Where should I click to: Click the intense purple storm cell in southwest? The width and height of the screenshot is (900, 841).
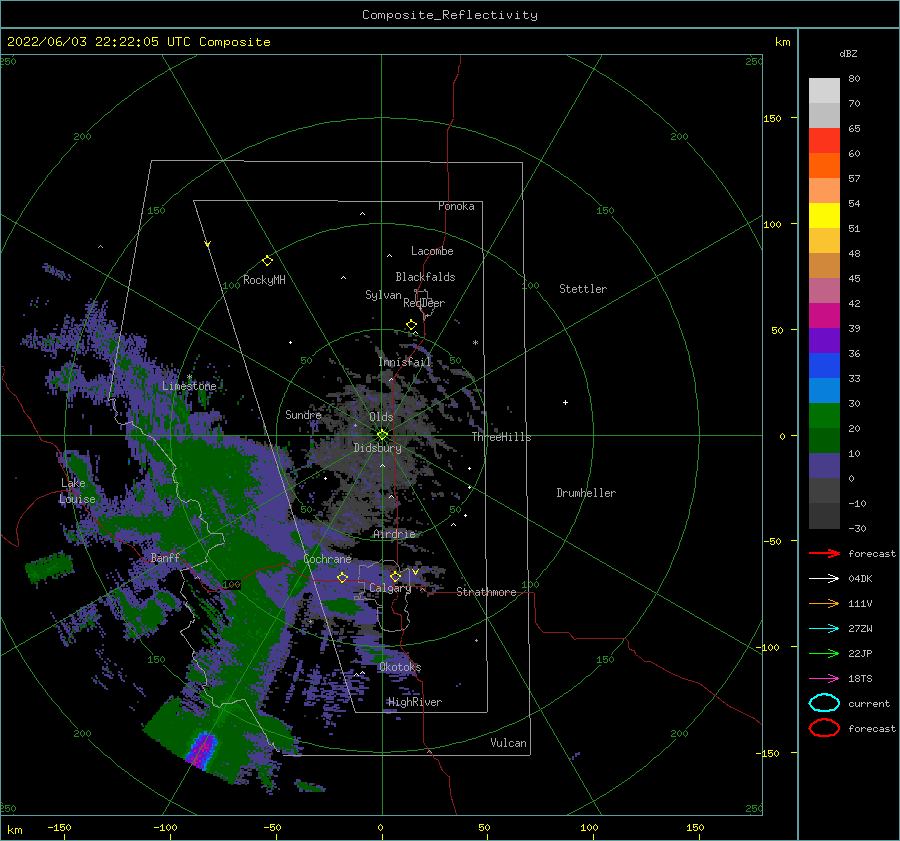(201, 750)
